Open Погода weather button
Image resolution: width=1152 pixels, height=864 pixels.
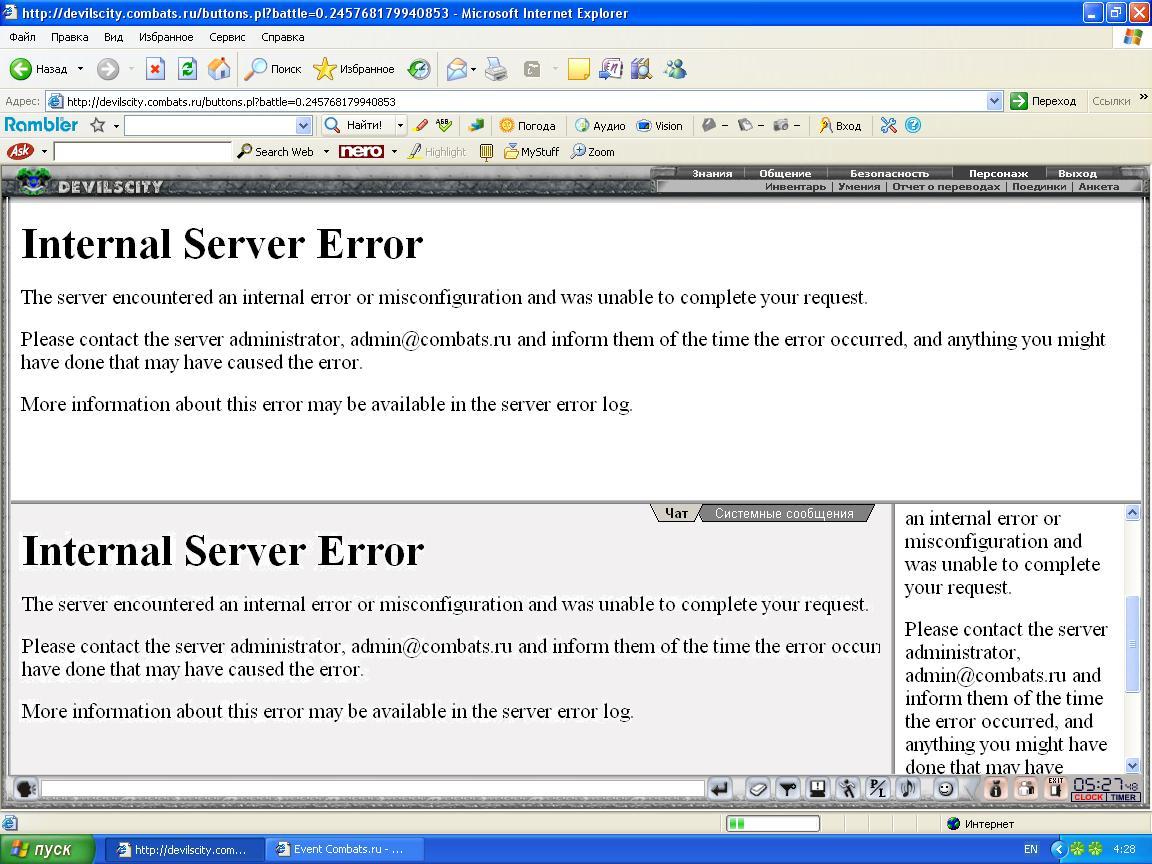tap(527, 126)
